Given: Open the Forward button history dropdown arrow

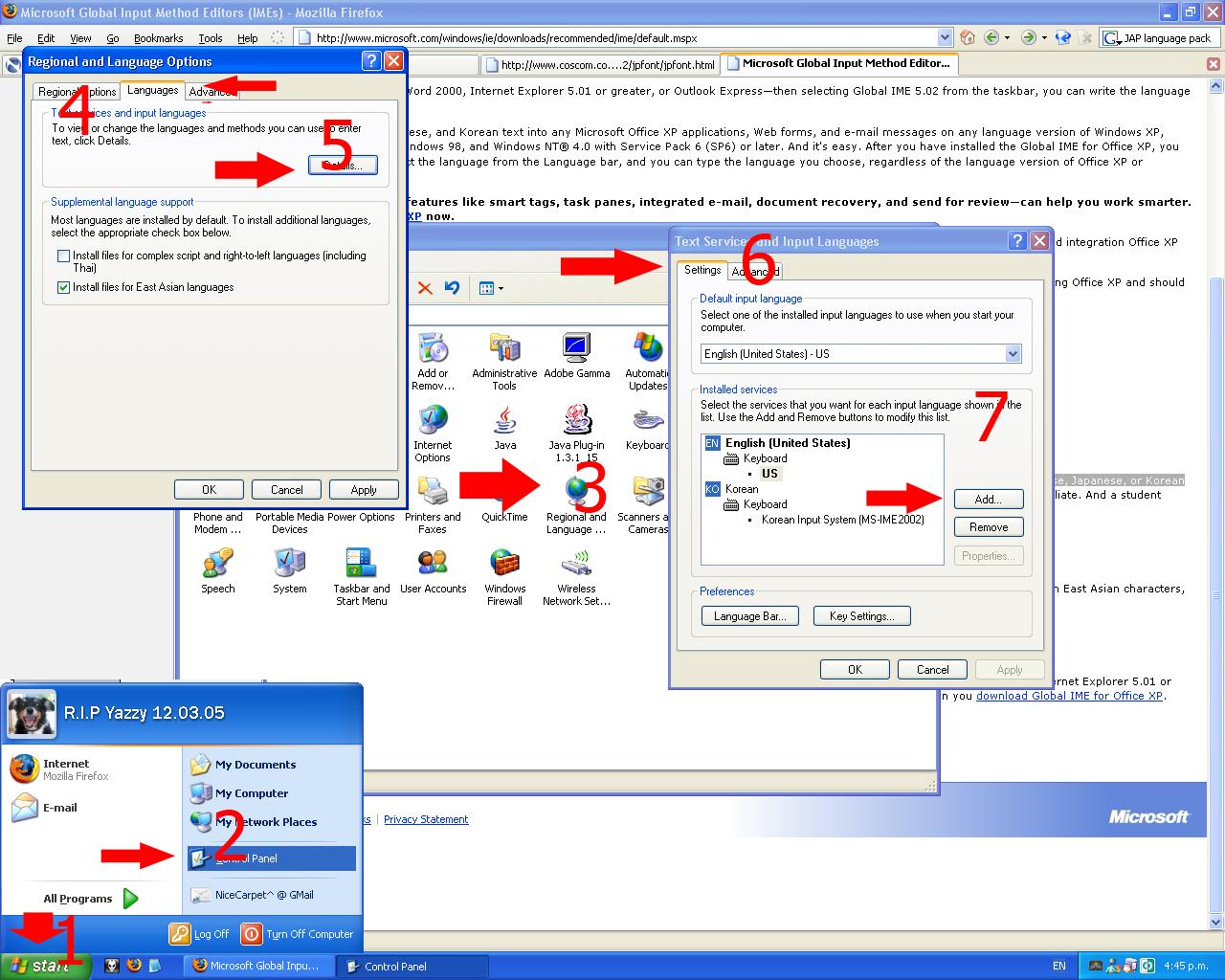Looking at the screenshot, I should pyautogui.click(x=1044, y=38).
